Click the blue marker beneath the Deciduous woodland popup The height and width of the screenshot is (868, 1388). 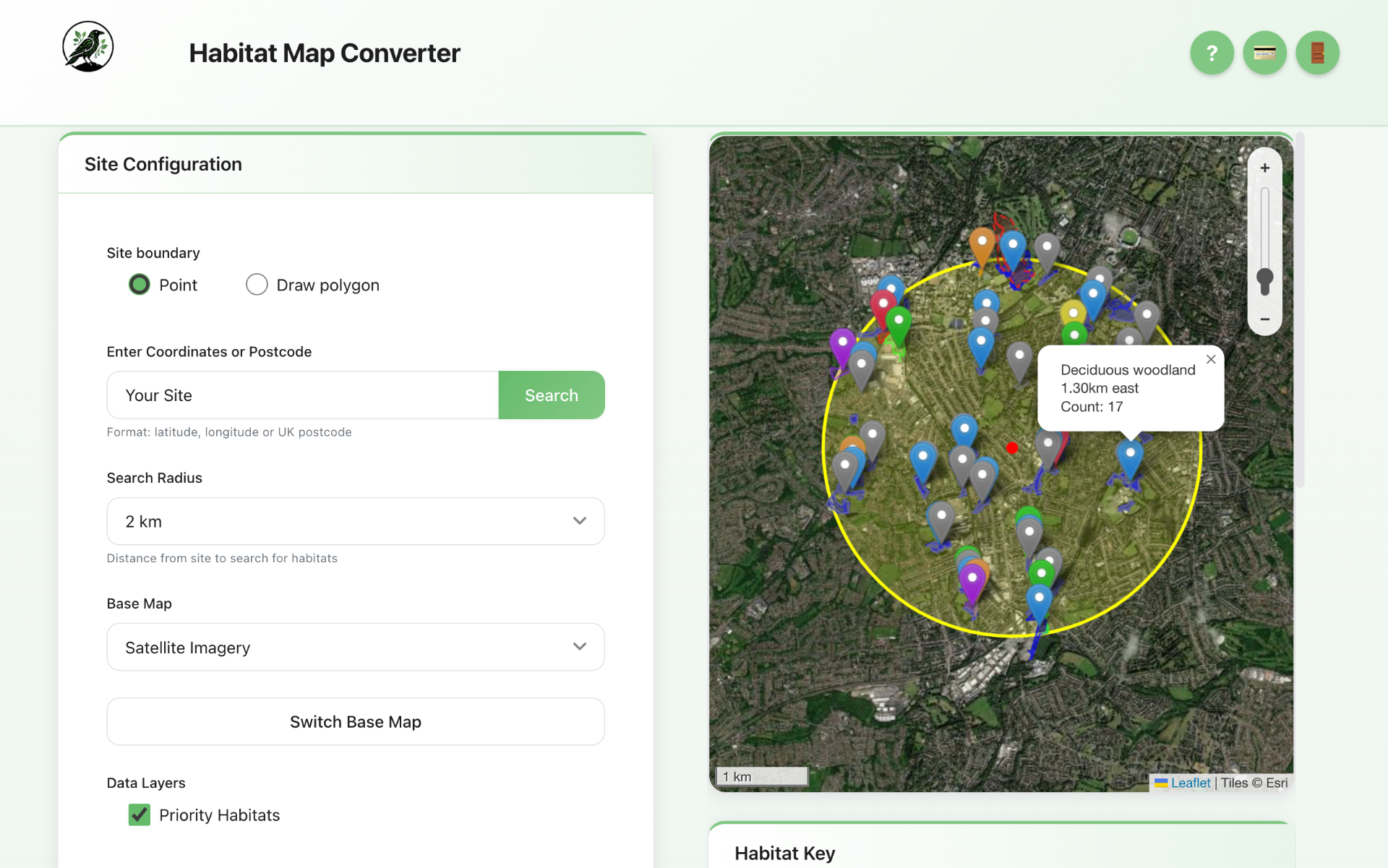pos(1129,457)
